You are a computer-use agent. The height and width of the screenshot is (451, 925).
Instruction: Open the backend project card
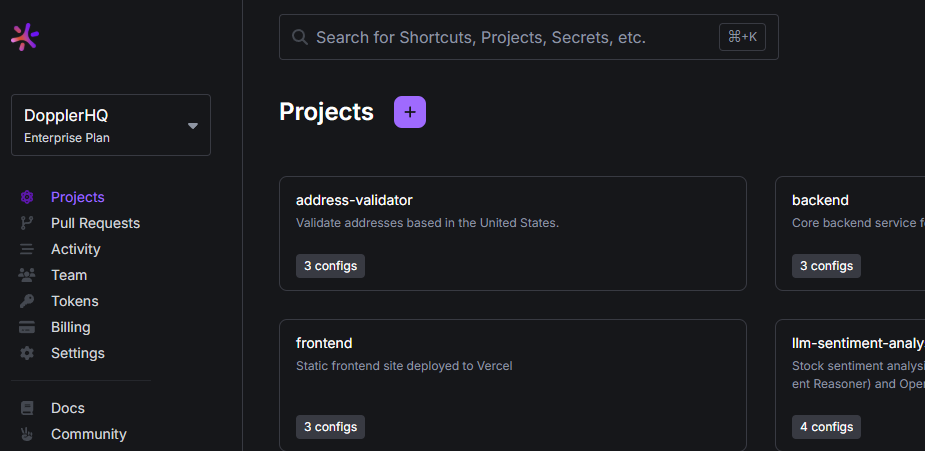click(850, 232)
